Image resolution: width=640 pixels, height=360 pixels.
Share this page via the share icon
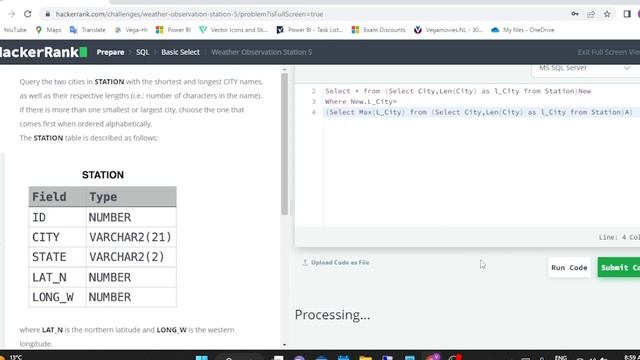591,14
